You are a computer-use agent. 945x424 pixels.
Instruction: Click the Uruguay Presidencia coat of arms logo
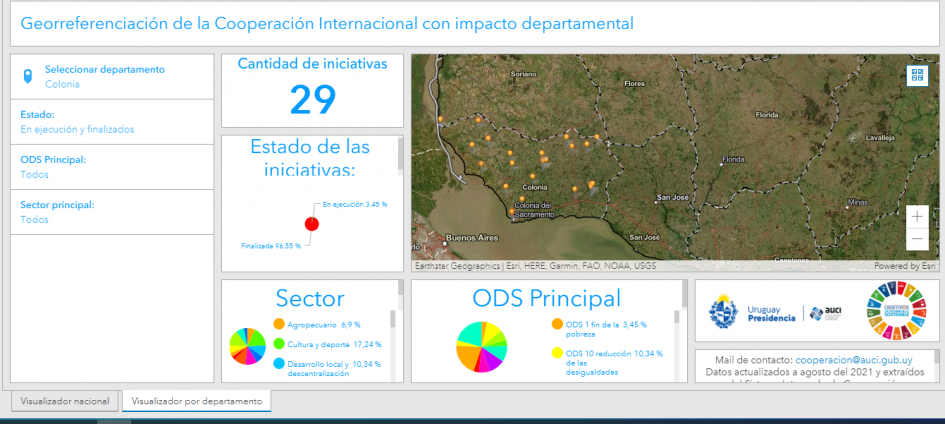tap(723, 310)
